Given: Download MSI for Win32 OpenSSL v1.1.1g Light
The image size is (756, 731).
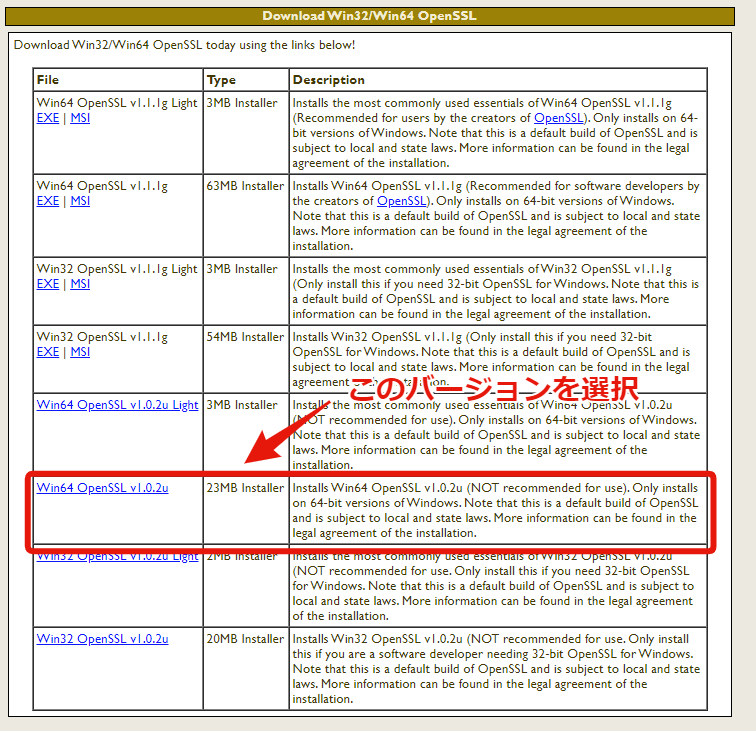Looking at the screenshot, I should [80, 284].
